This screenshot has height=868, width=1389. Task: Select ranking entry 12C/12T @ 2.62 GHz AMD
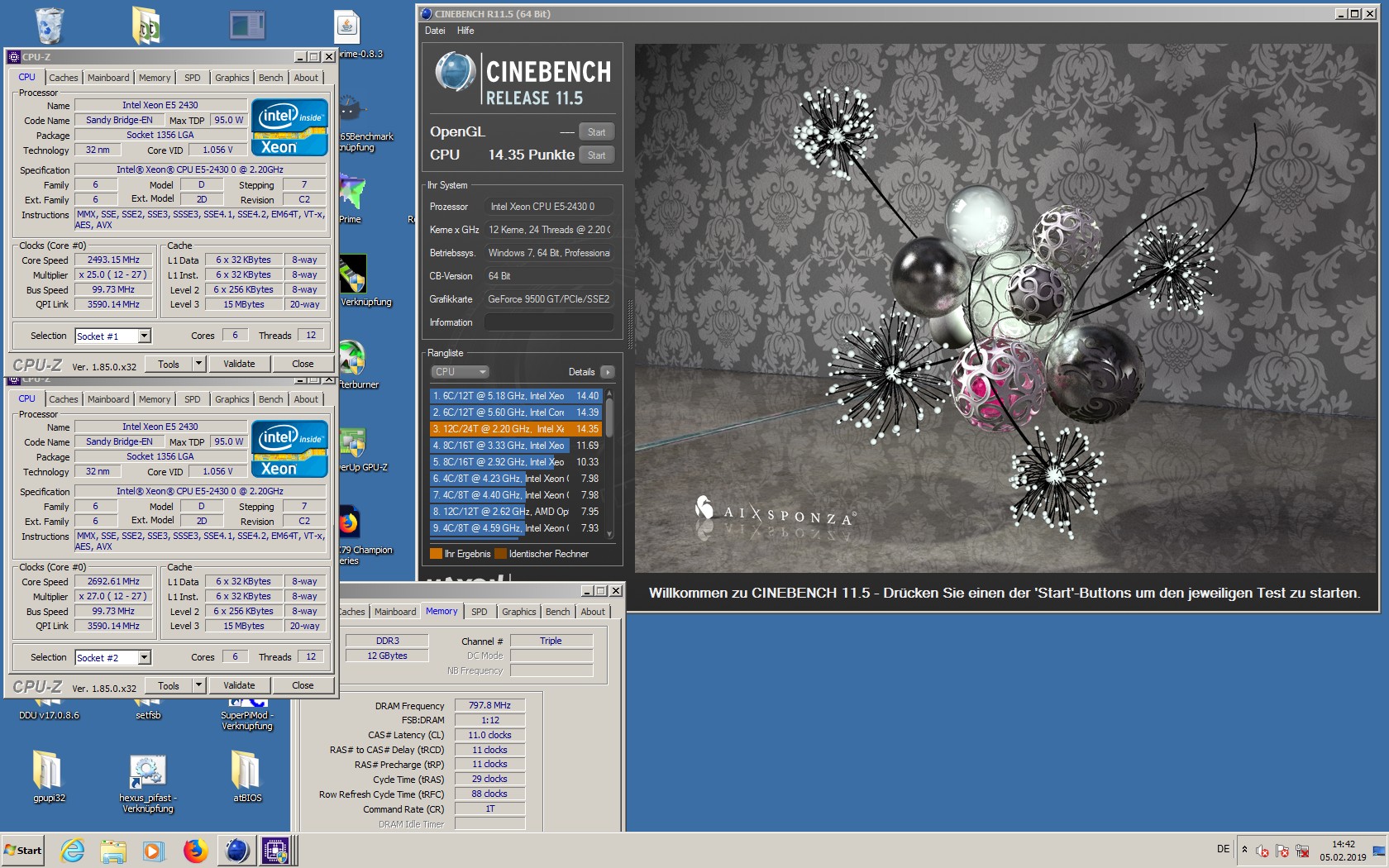(x=517, y=512)
